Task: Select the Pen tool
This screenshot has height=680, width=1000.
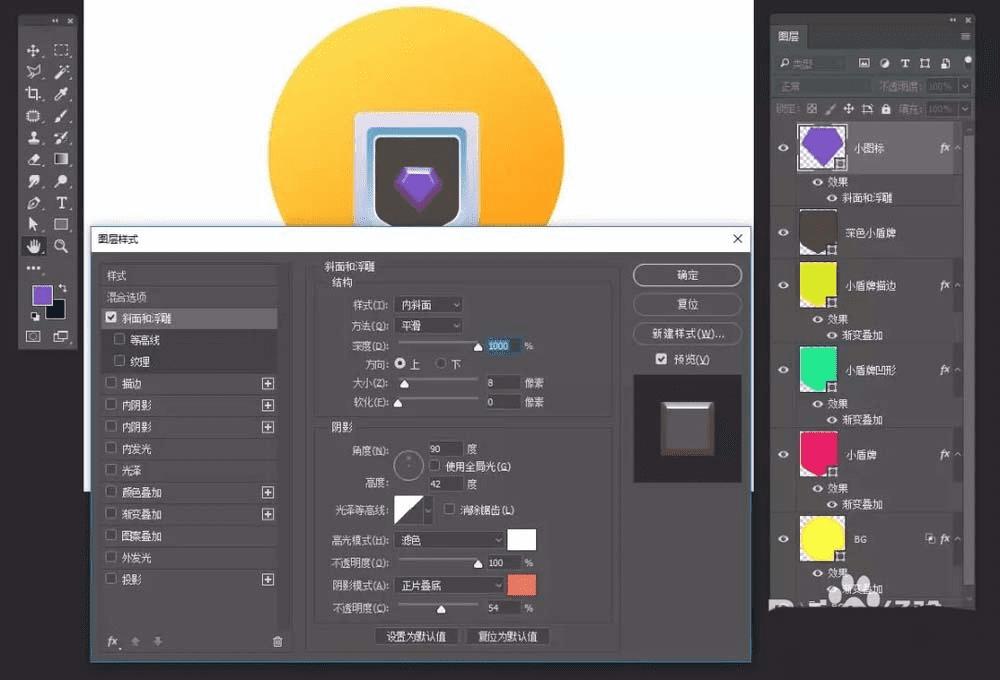Action: (33, 203)
